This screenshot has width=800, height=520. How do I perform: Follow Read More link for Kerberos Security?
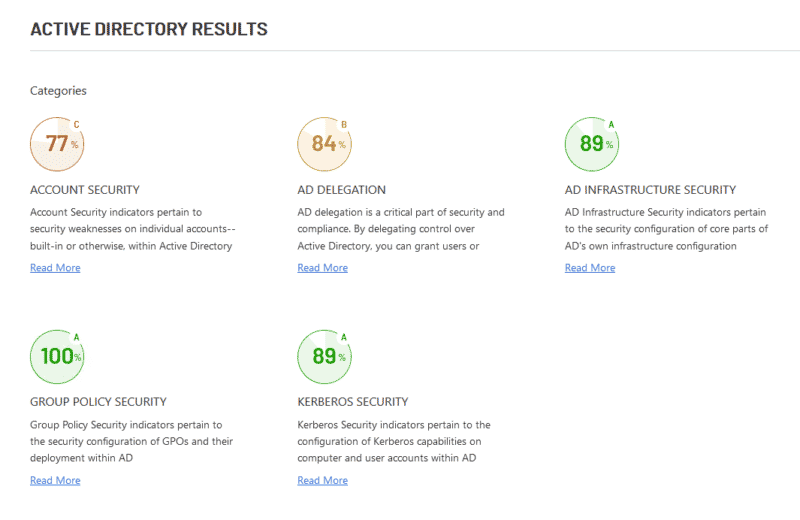point(322,481)
